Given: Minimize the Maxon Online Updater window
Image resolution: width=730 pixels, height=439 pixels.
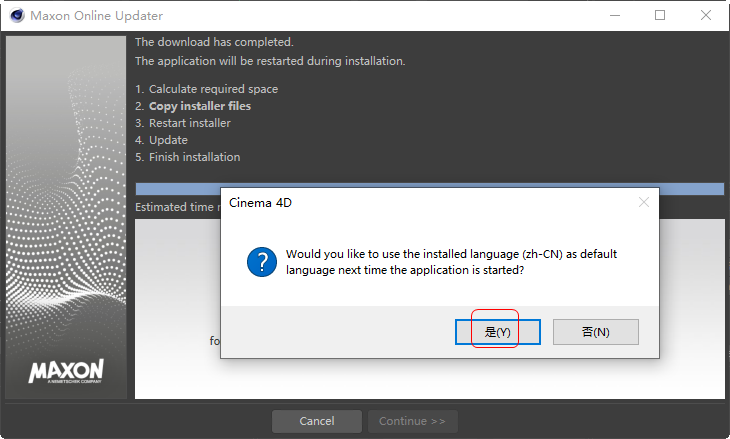Looking at the screenshot, I should [615, 16].
